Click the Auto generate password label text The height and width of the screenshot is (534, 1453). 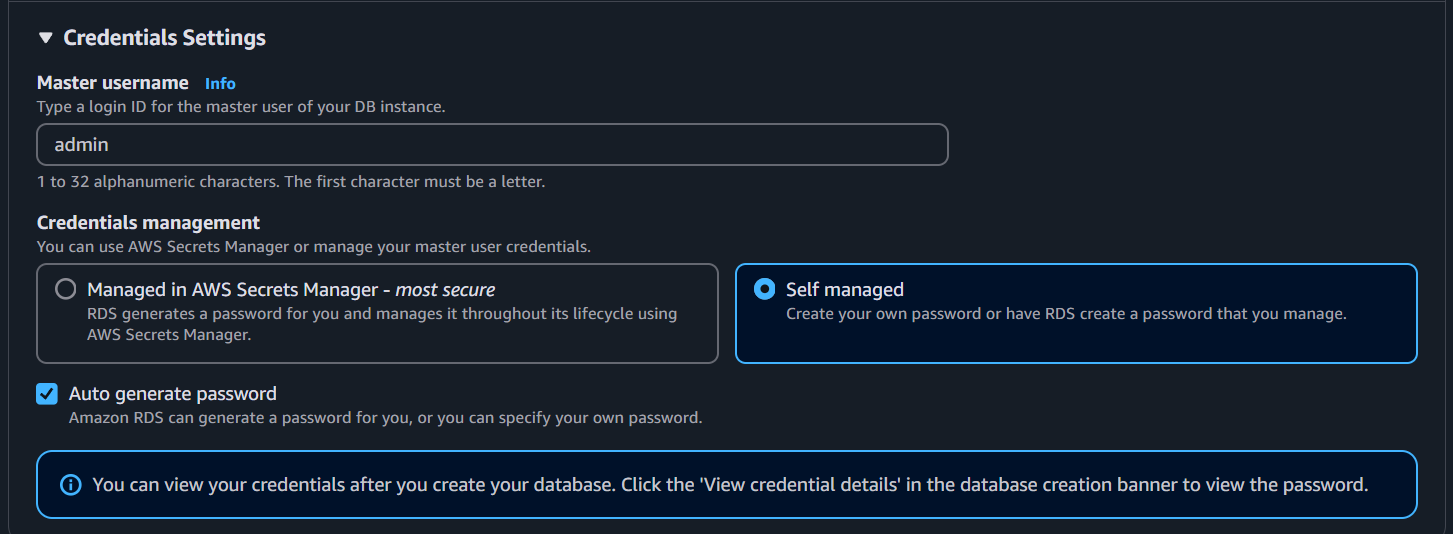(x=173, y=394)
